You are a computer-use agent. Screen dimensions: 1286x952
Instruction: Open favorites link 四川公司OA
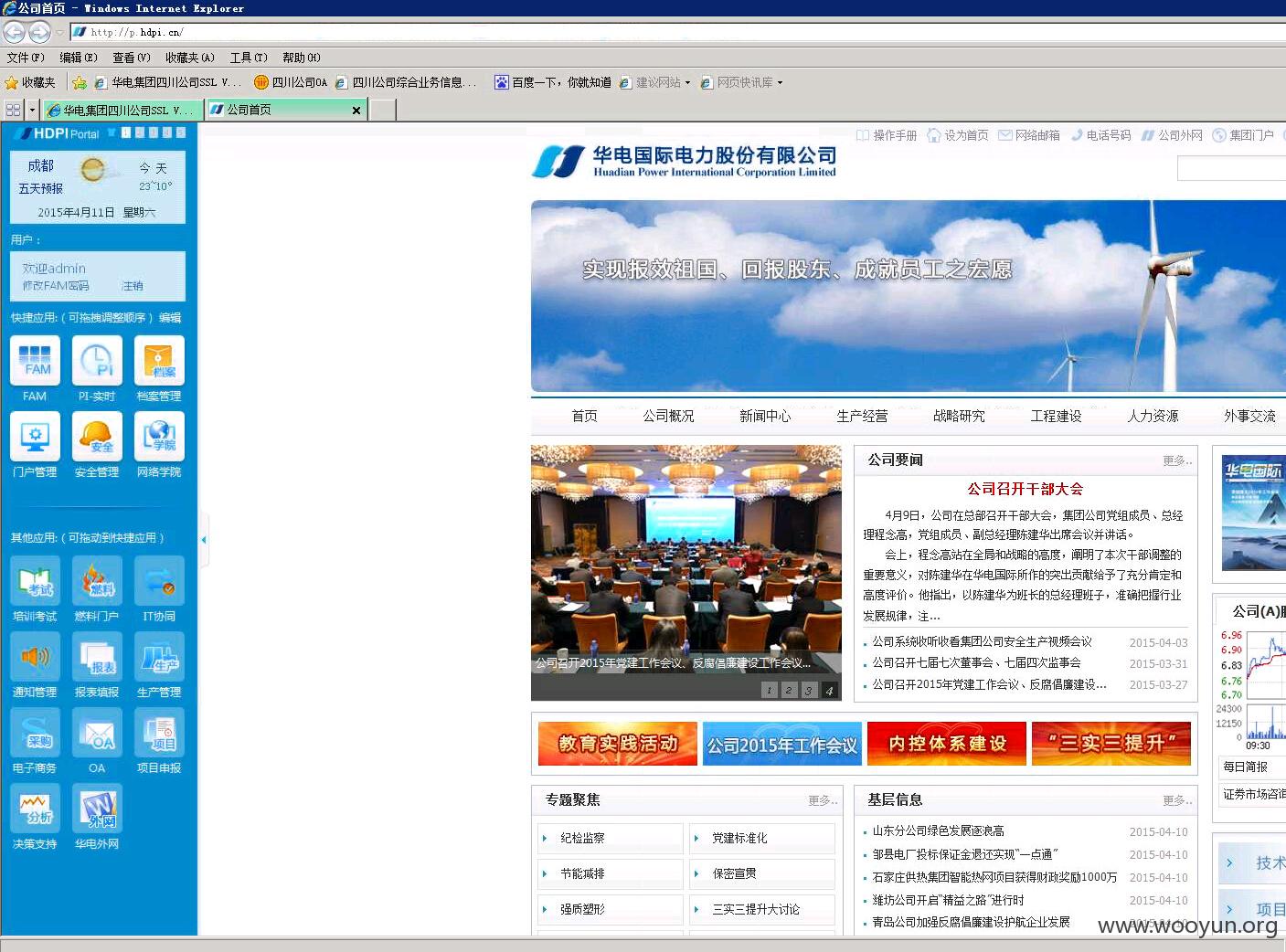291,82
